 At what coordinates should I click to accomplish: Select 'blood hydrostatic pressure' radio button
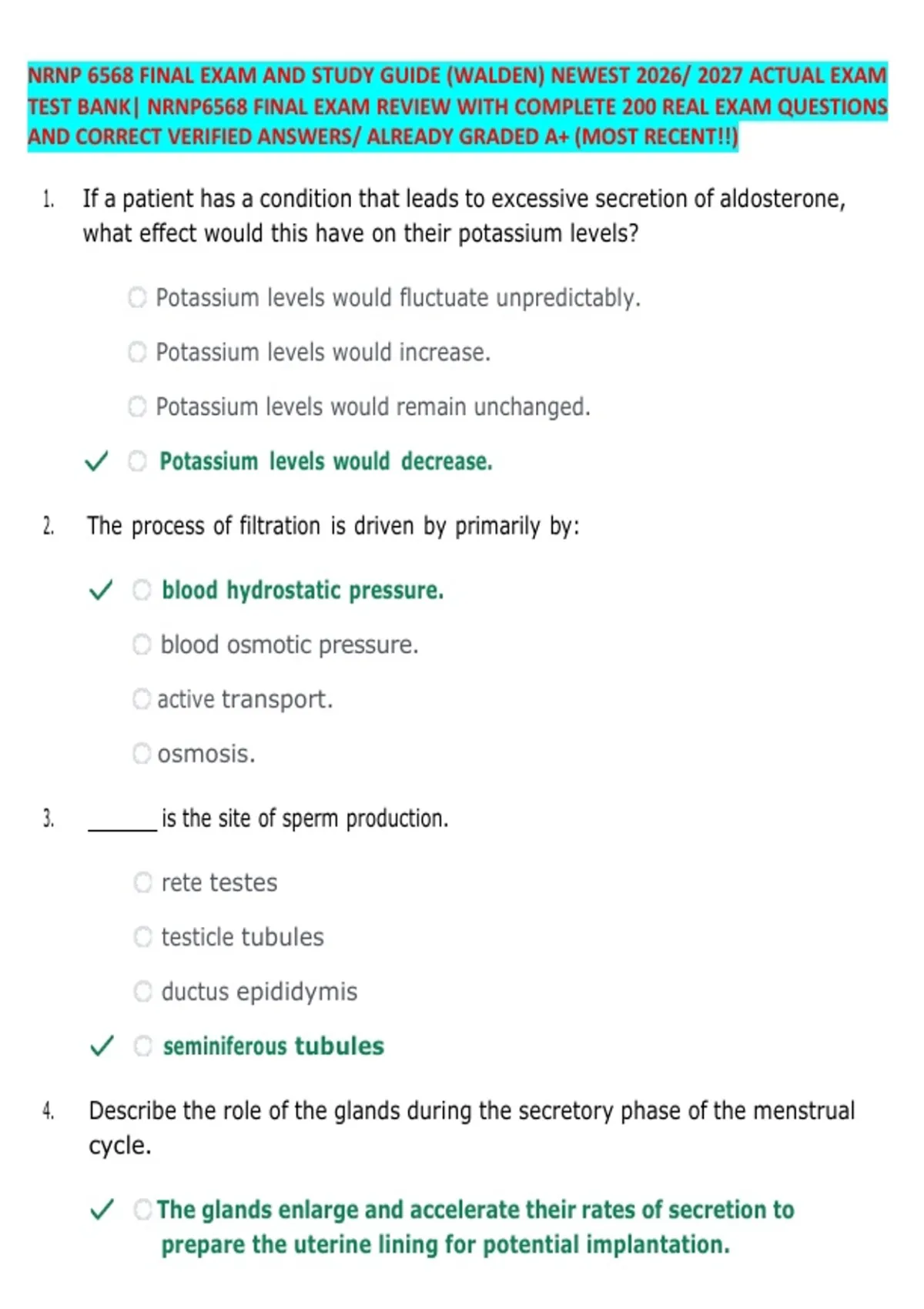point(142,590)
